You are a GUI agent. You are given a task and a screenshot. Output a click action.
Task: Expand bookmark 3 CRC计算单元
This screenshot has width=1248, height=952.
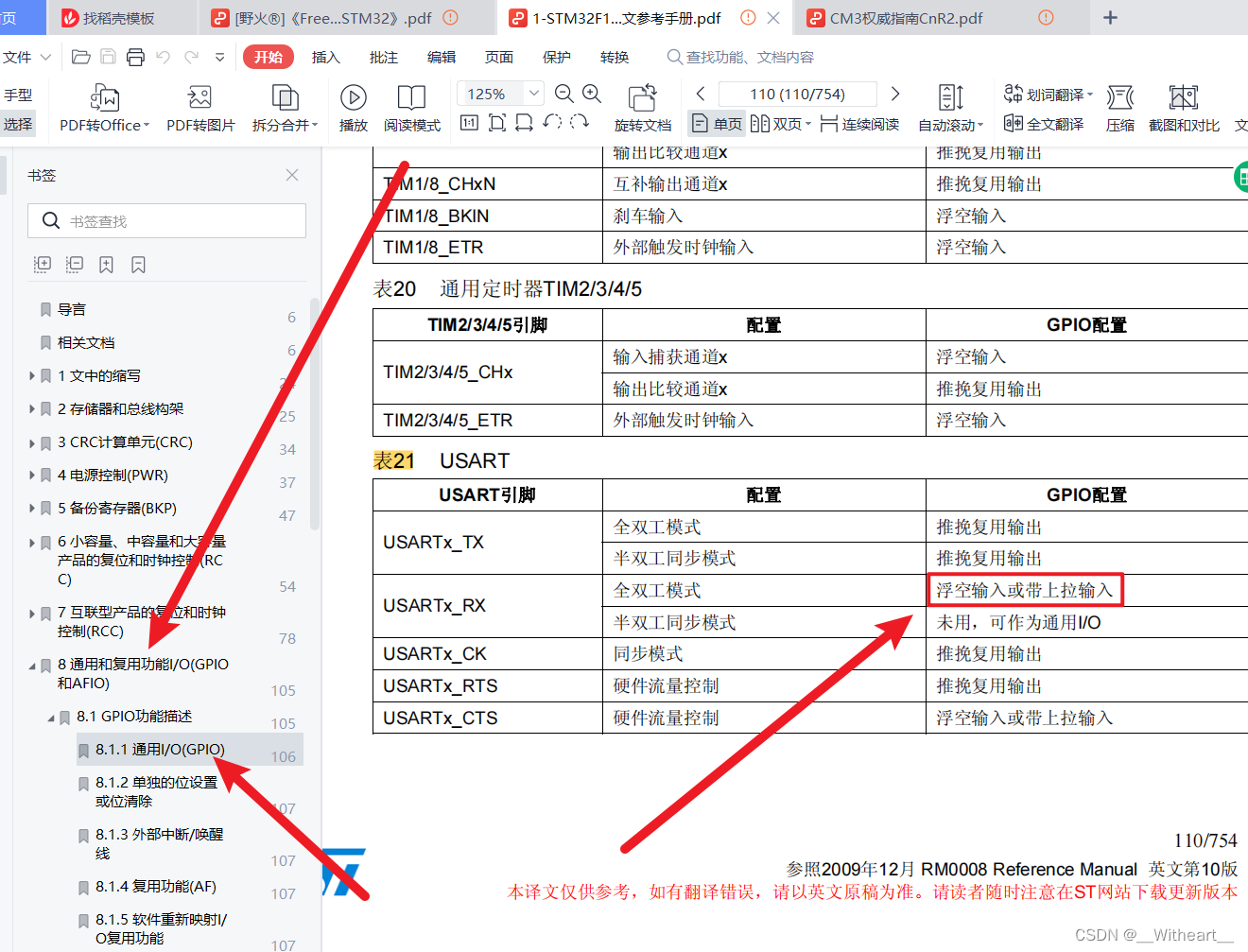pyautogui.click(x=32, y=442)
